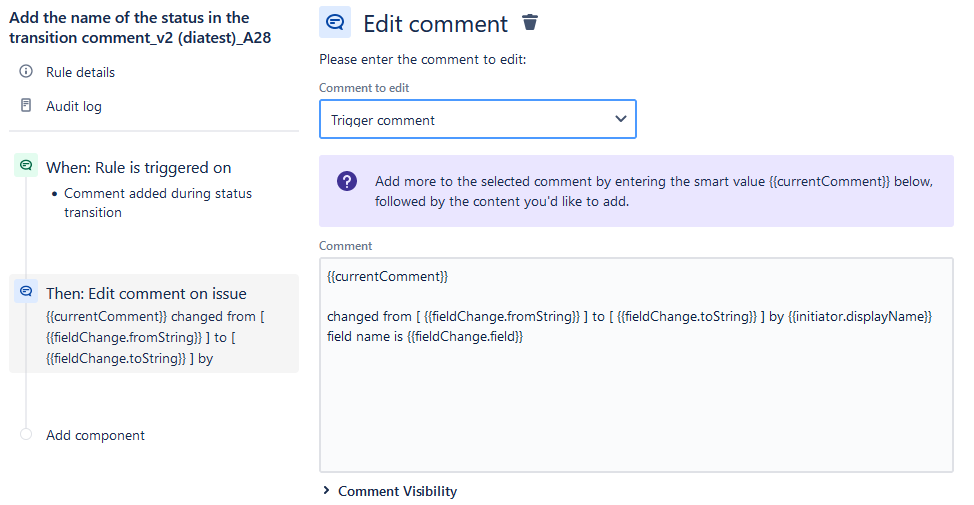The image size is (974, 505).
Task: Click the Add component circle marker
Action: coord(26,434)
